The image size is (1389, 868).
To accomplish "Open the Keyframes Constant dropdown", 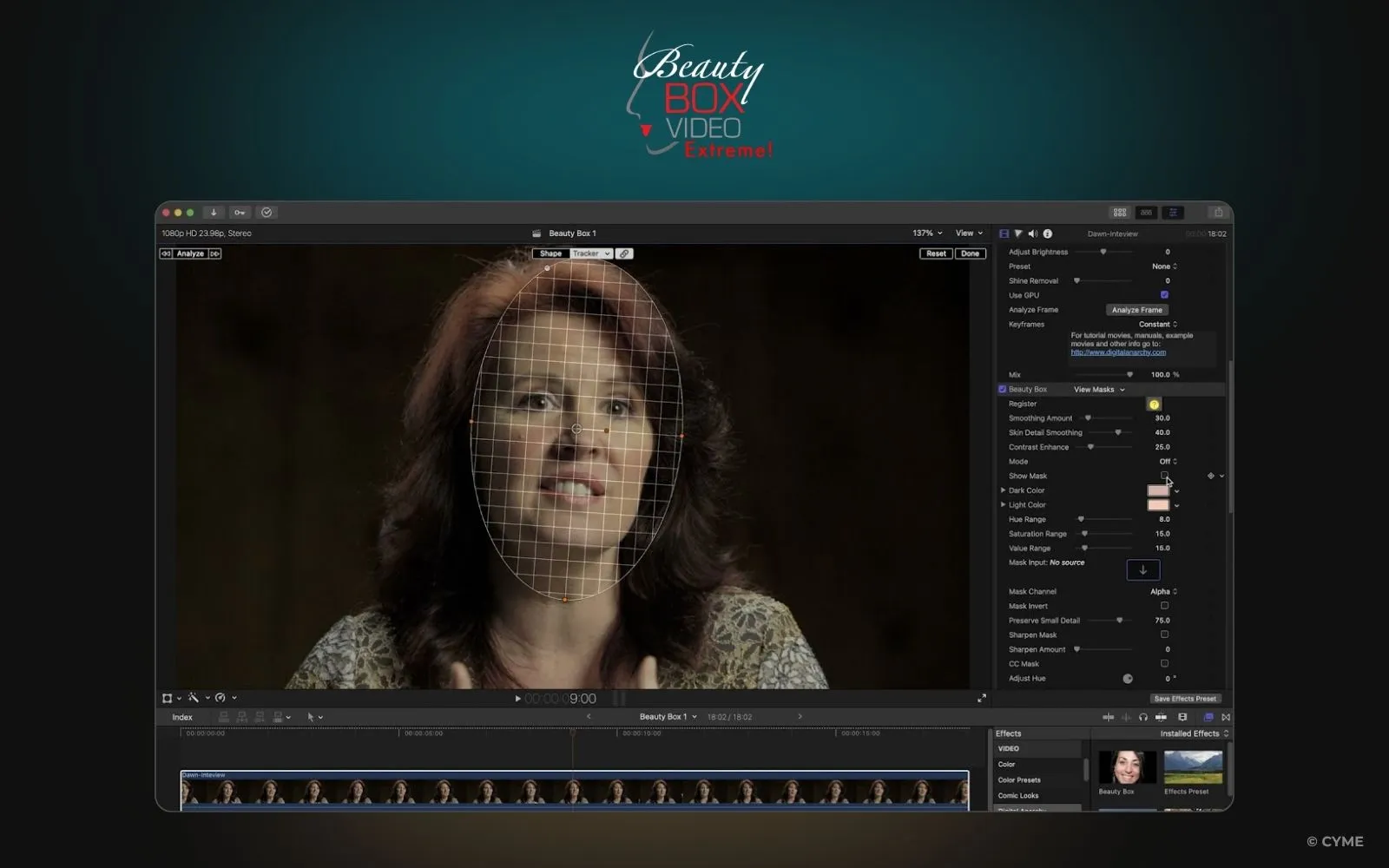I will coord(1157,324).
